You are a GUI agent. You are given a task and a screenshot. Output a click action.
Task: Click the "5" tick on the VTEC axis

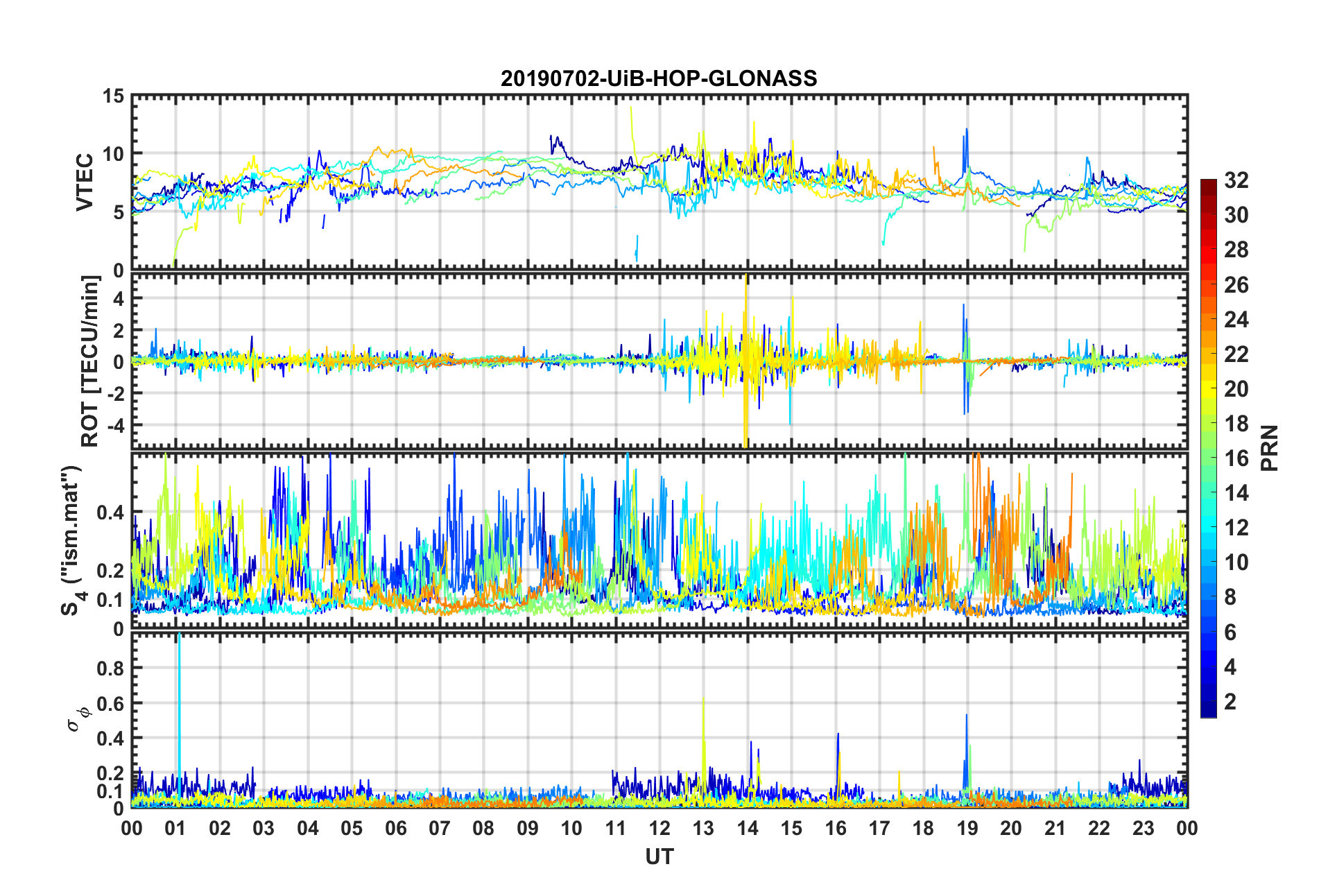click(x=119, y=212)
